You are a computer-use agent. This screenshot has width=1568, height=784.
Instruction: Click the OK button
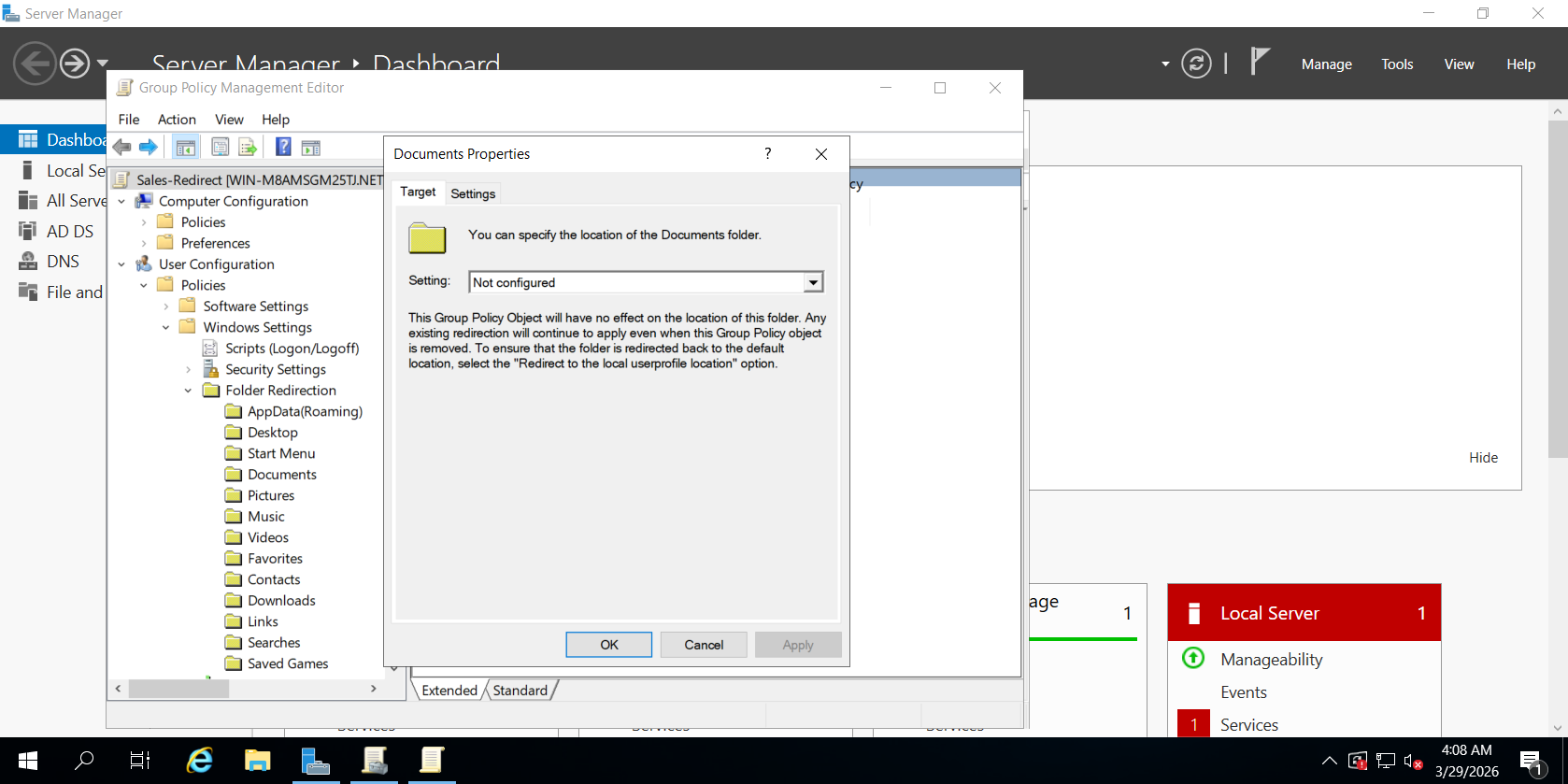[x=608, y=645]
